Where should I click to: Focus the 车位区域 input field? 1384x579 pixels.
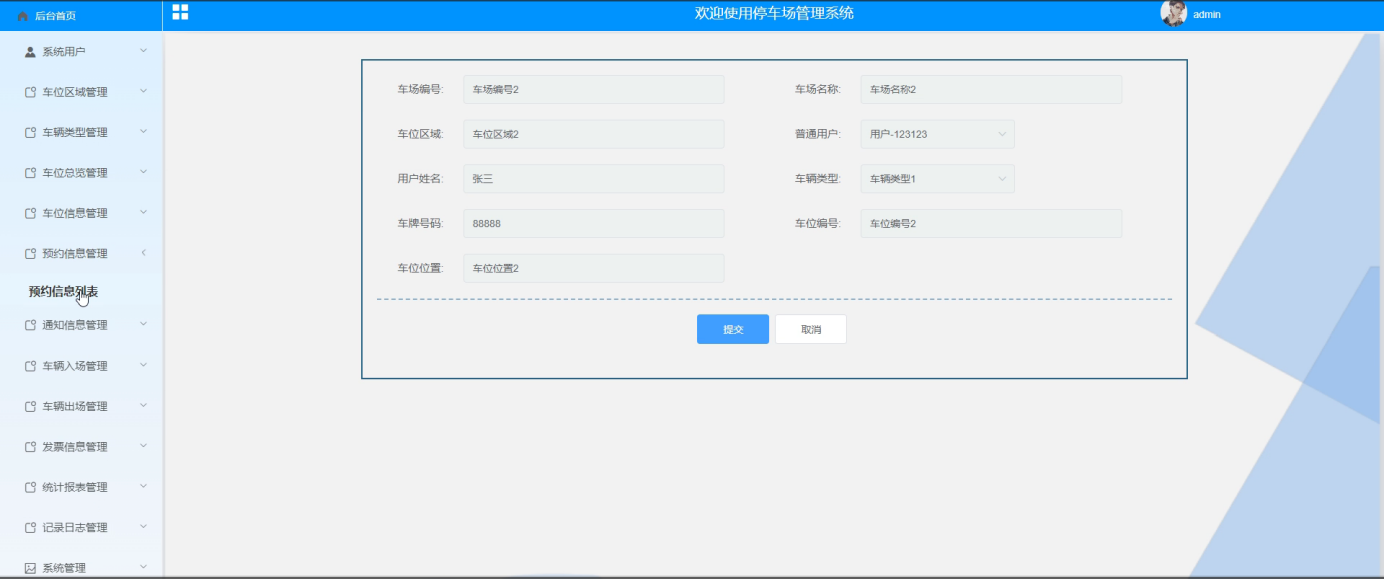(x=594, y=134)
